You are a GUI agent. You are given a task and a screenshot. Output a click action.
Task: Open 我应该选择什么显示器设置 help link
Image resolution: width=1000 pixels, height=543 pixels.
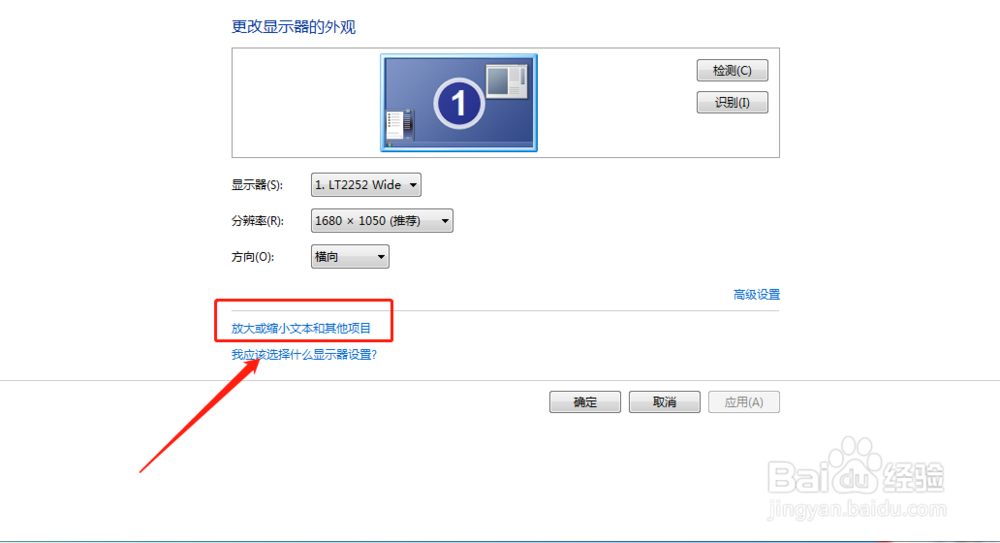click(304, 355)
